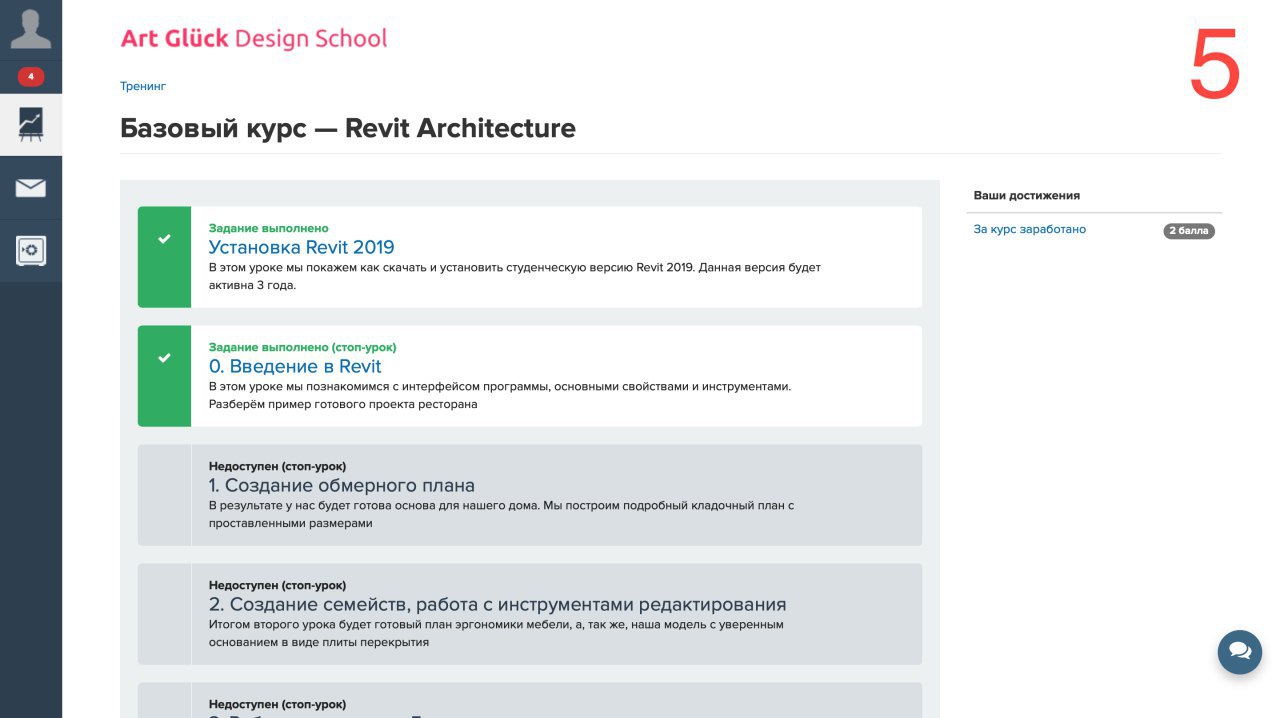Click description mentioning студенческую версию Revit 2019
The image size is (1280, 718).
click(x=514, y=276)
